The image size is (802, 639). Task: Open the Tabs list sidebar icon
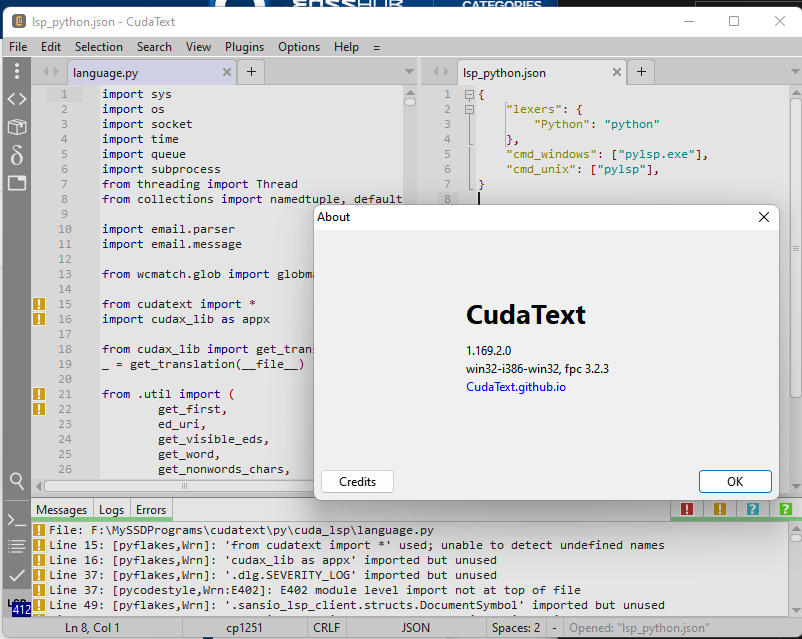tap(17, 183)
